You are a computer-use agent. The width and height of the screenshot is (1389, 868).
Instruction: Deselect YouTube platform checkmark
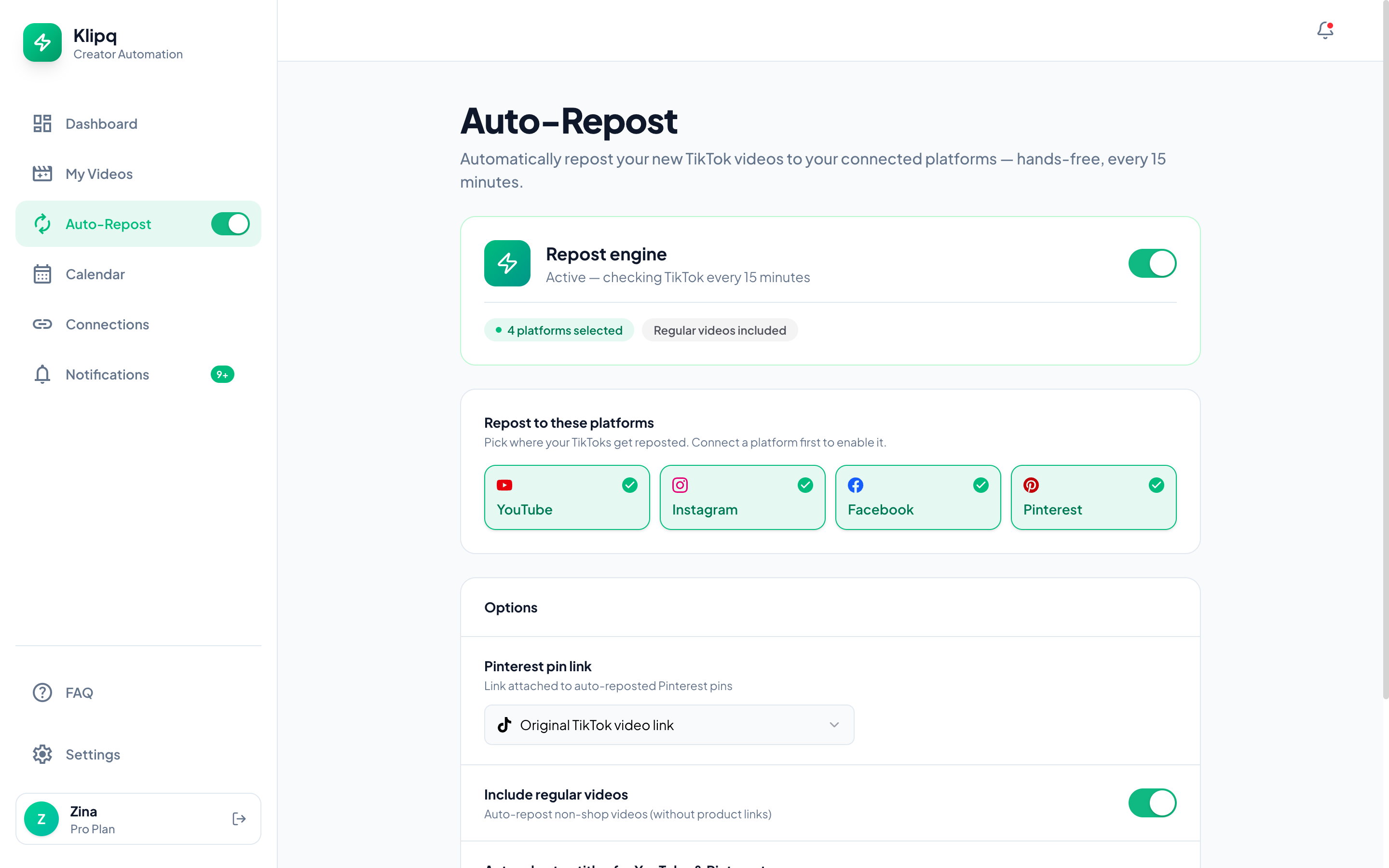tap(630, 485)
